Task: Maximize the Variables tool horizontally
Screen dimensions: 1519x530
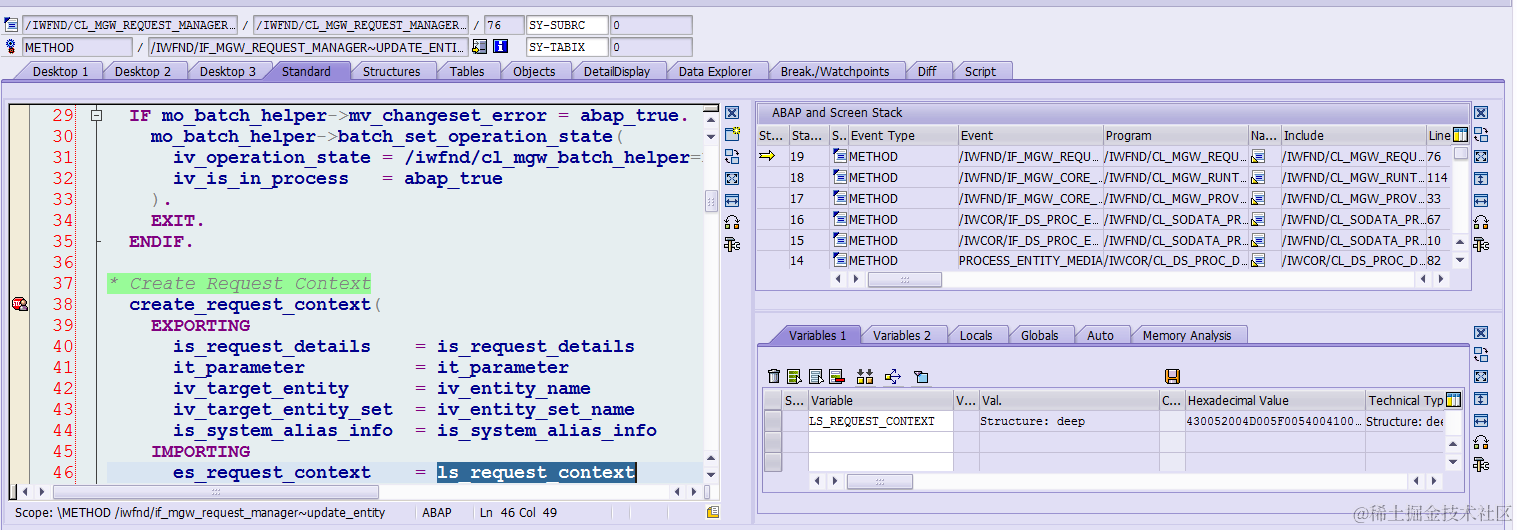Action: [1481, 420]
